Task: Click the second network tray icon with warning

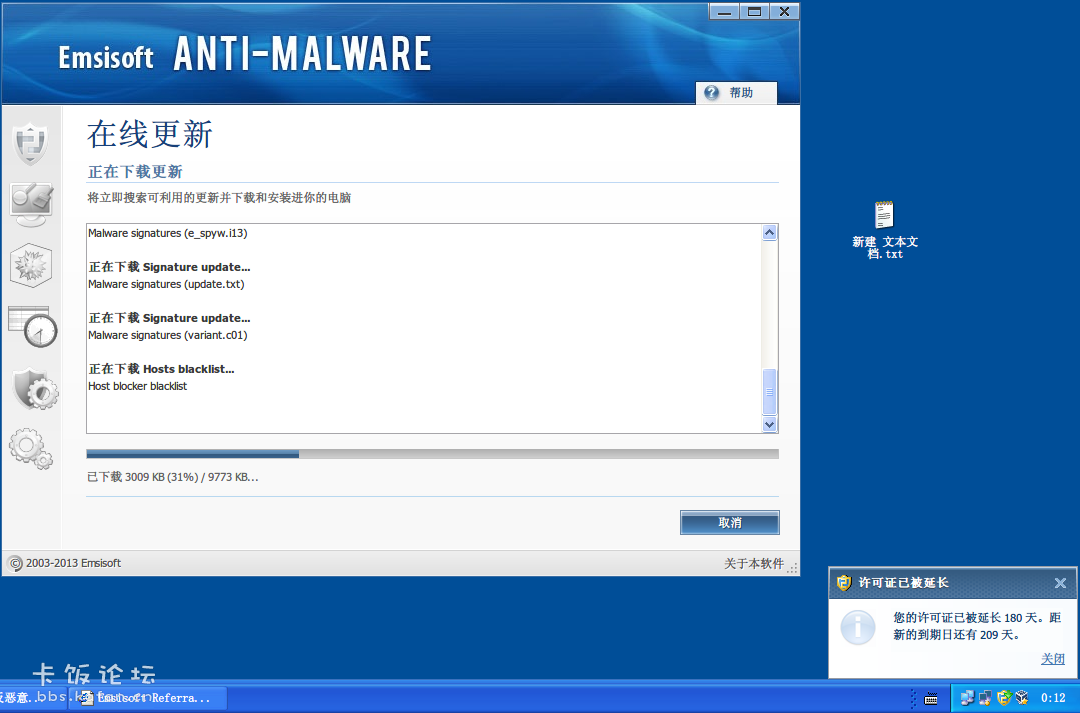Action: [x=985, y=698]
